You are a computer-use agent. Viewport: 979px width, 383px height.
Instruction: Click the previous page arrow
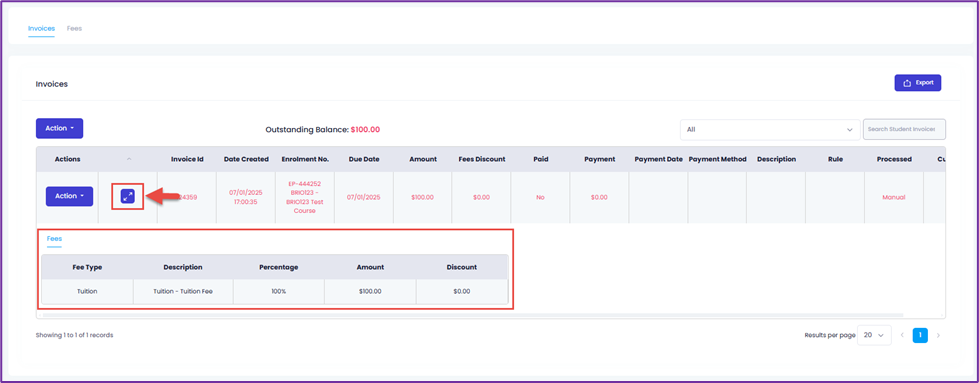tap(902, 336)
